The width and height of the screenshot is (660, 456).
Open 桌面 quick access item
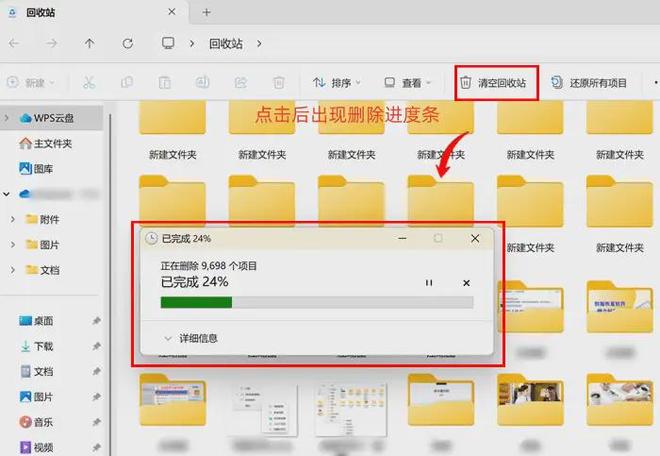tap(36, 321)
